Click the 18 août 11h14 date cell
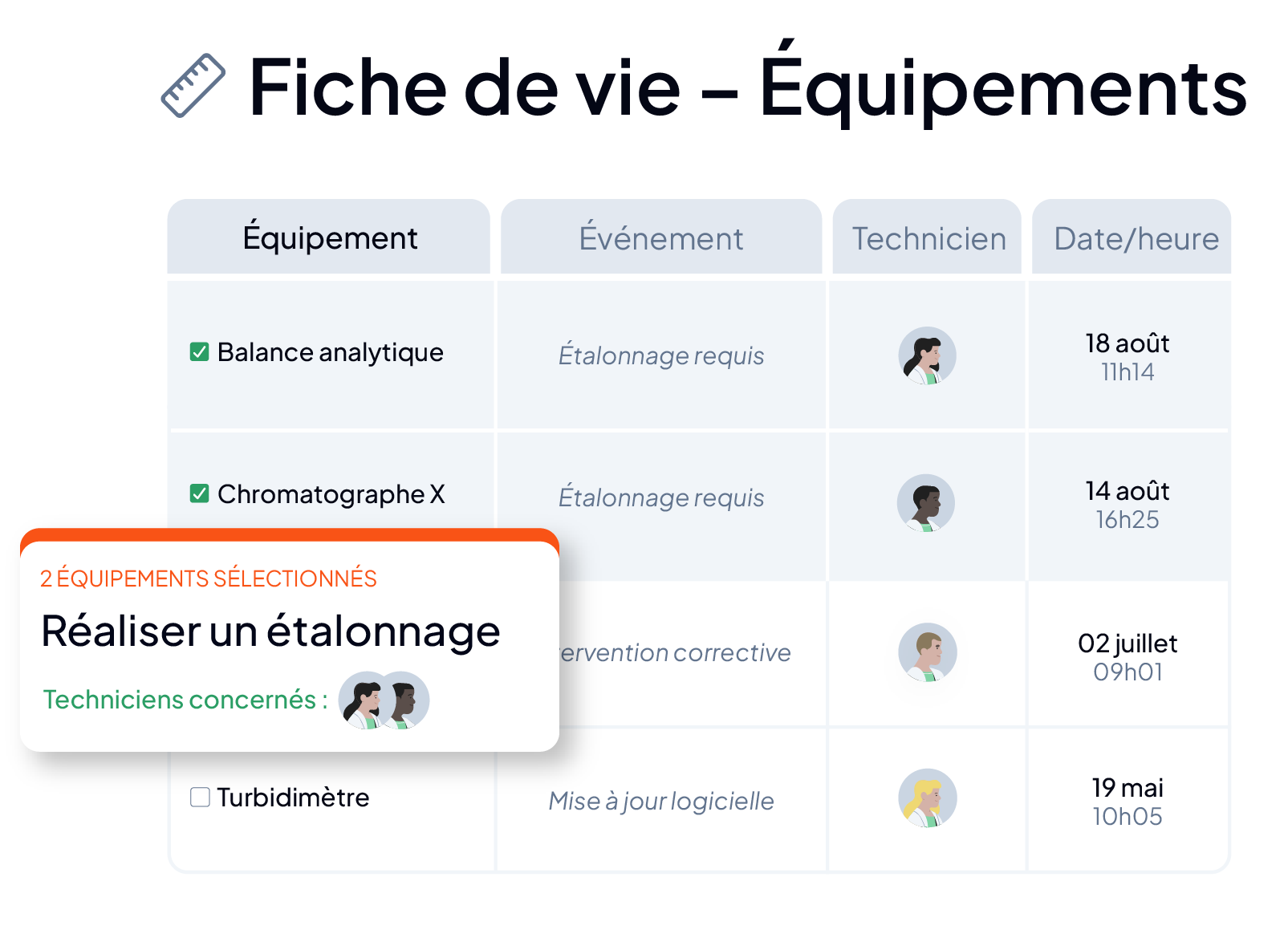The image size is (1288, 950). click(x=1128, y=357)
